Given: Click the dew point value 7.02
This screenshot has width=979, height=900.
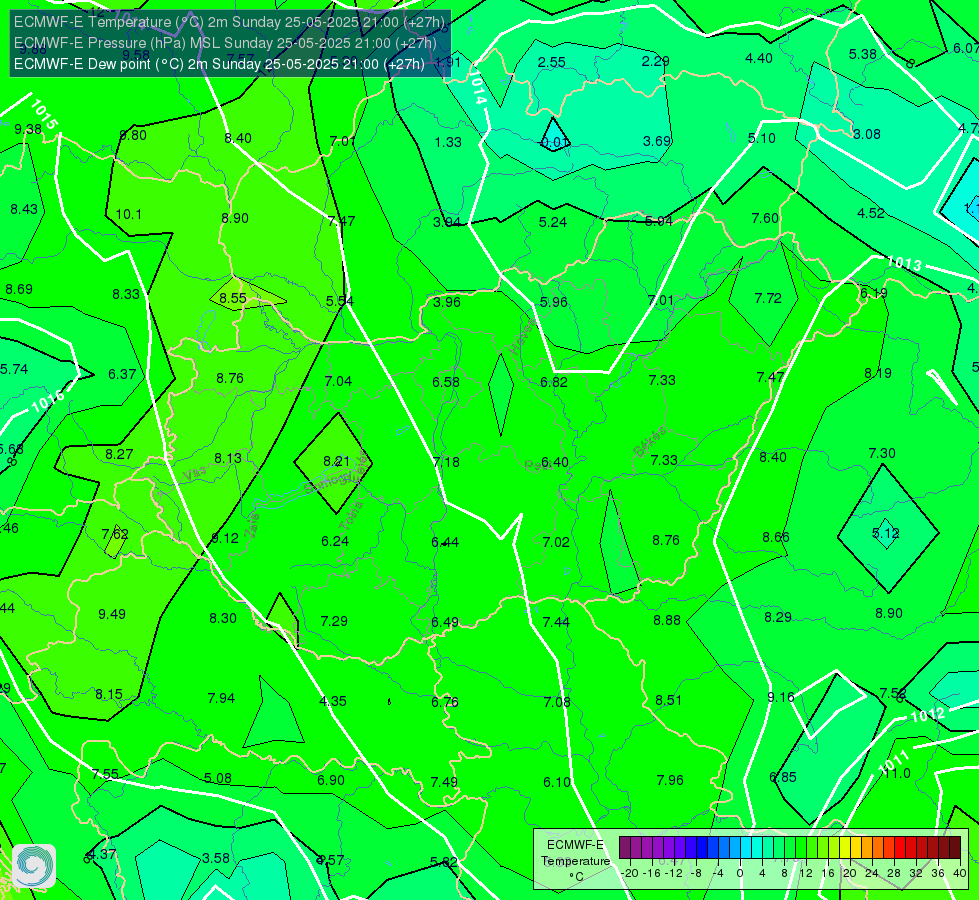Looking at the screenshot, I should [x=556, y=542].
